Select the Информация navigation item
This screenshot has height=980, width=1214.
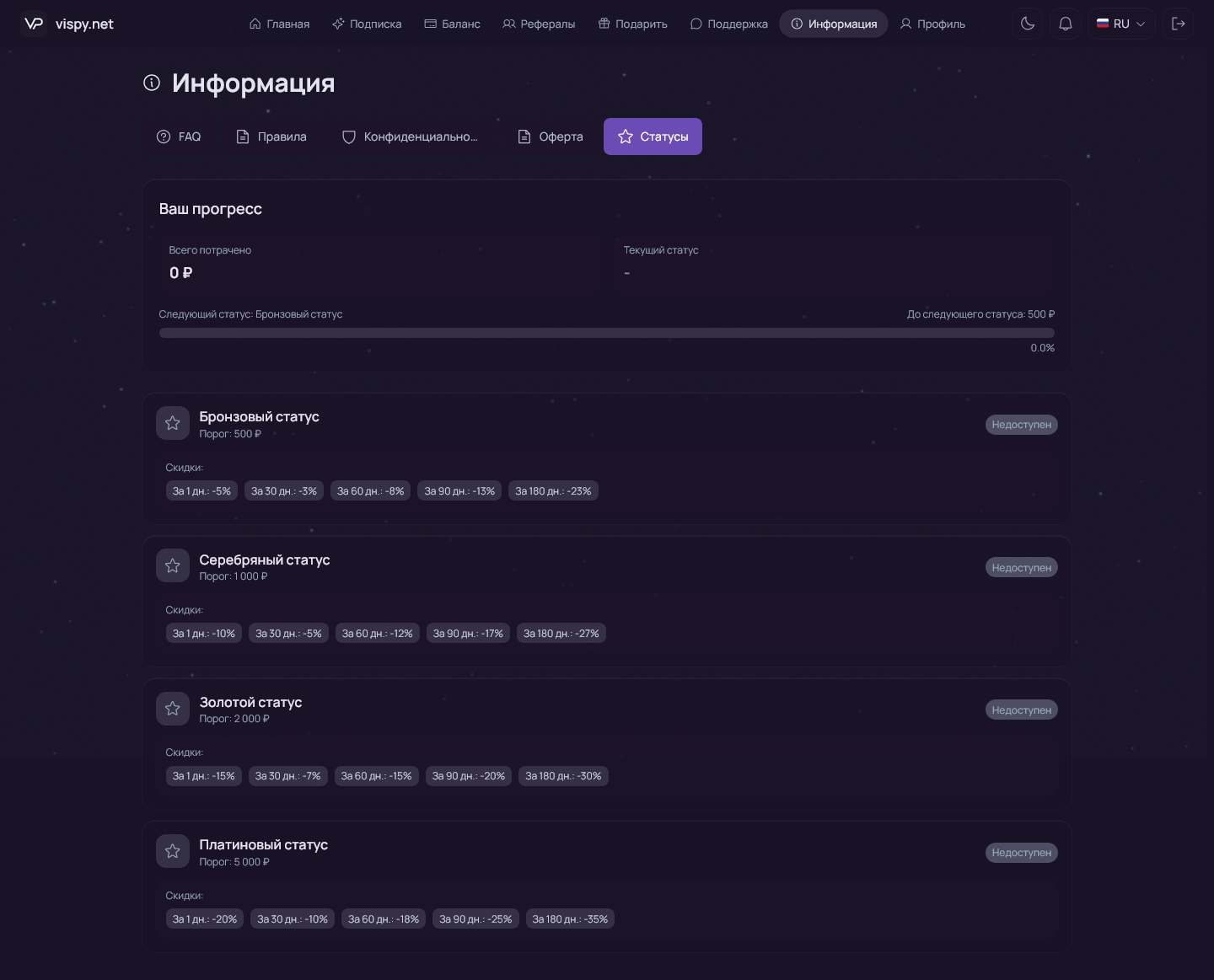[834, 24]
